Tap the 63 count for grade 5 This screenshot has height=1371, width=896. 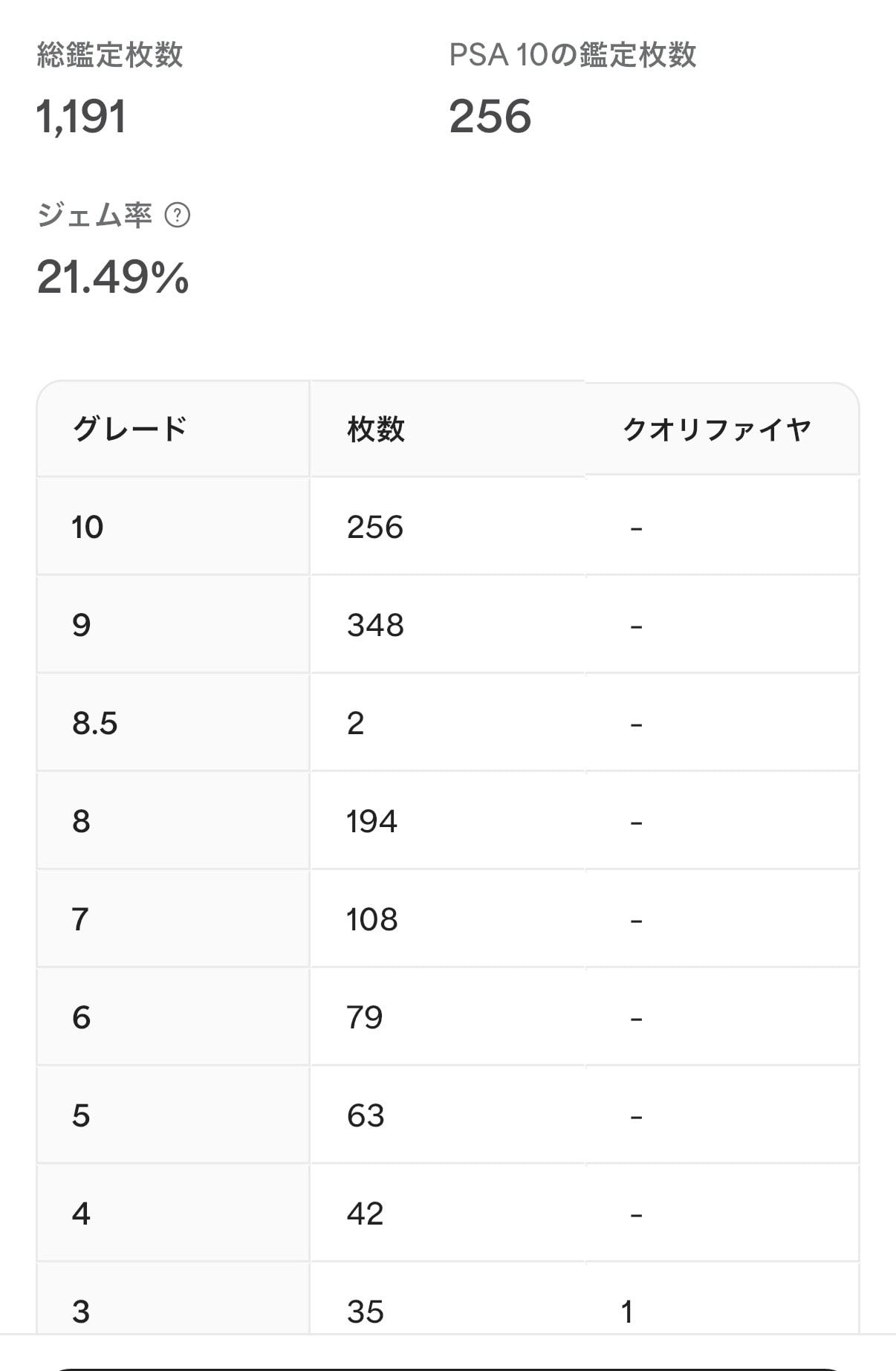(366, 1116)
